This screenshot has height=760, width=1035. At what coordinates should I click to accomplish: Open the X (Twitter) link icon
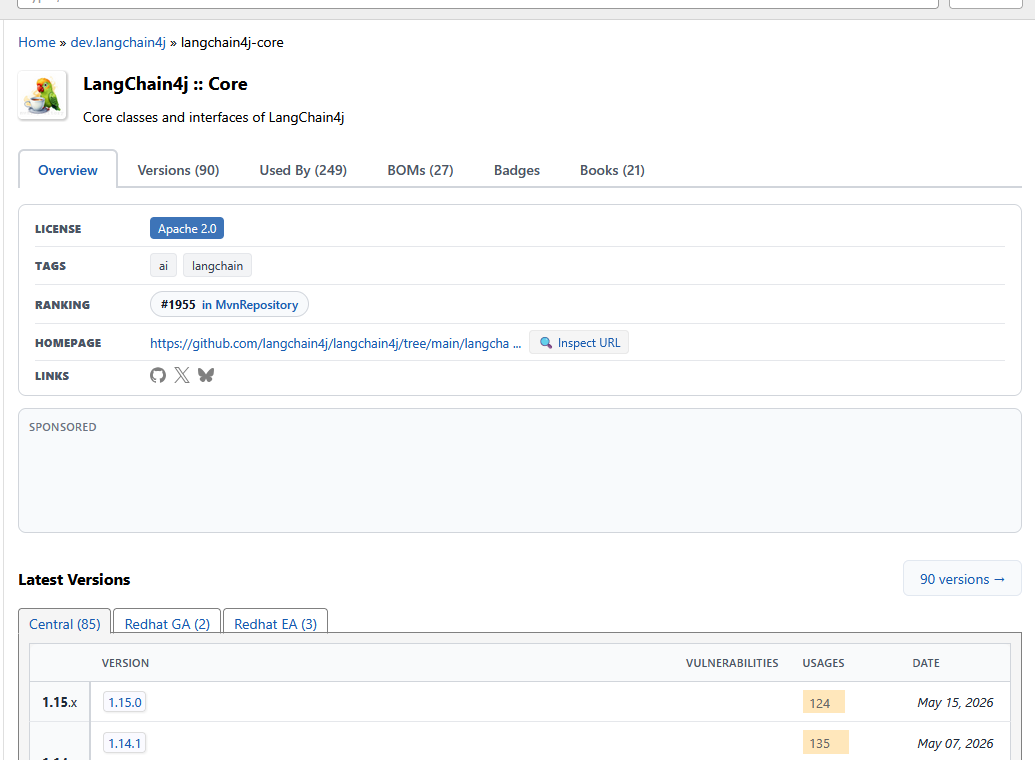pyautogui.click(x=182, y=375)
